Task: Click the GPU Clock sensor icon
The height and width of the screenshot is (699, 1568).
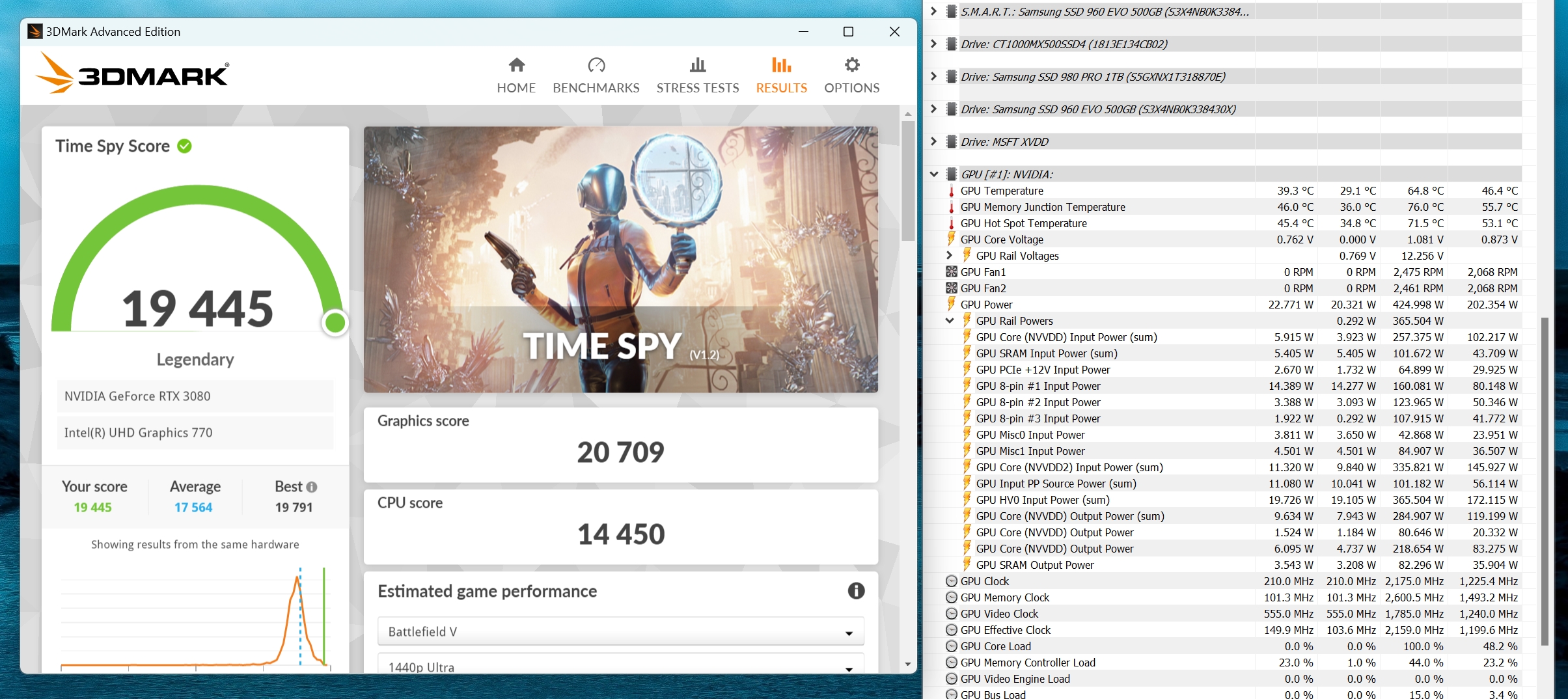Action: (x=951, y=581)
